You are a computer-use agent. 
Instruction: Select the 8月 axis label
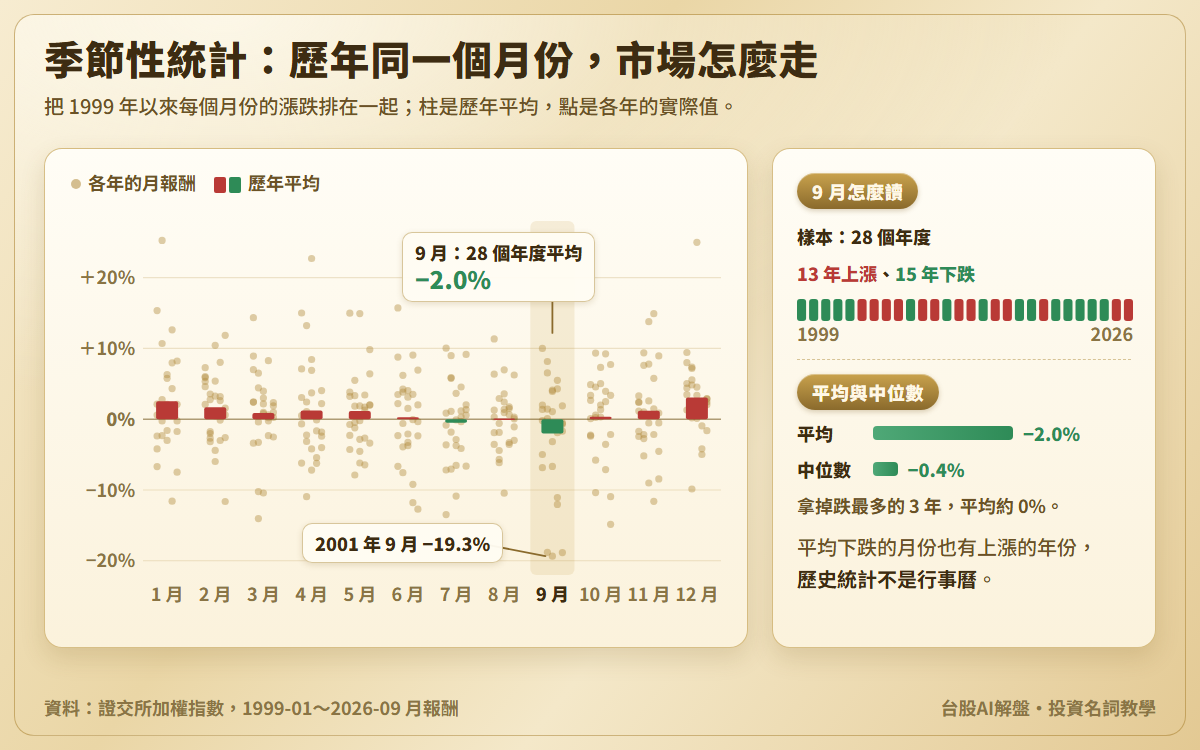[x=503, y=594]
